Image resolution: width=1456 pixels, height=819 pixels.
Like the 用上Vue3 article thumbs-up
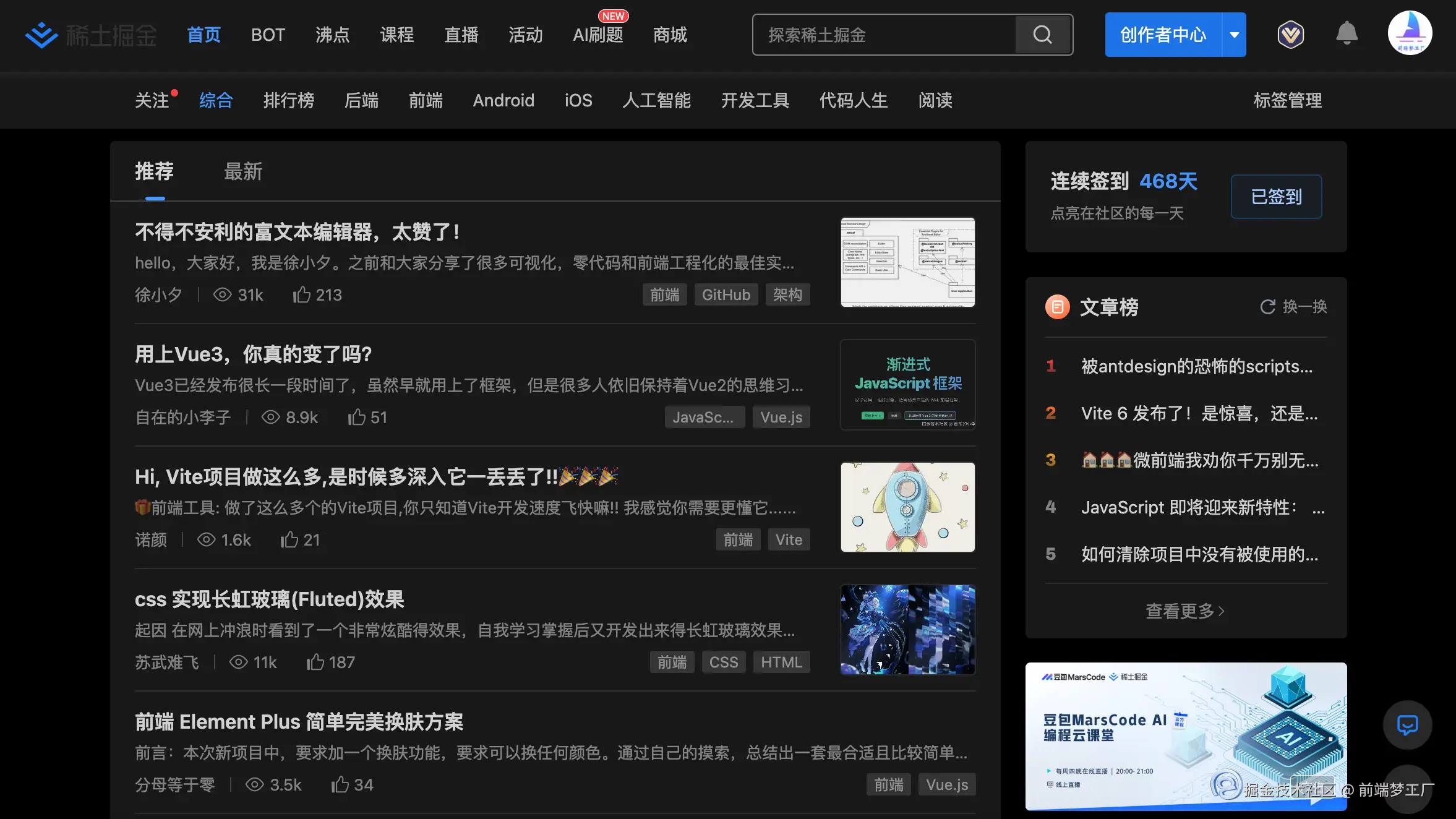click(356, 418)
